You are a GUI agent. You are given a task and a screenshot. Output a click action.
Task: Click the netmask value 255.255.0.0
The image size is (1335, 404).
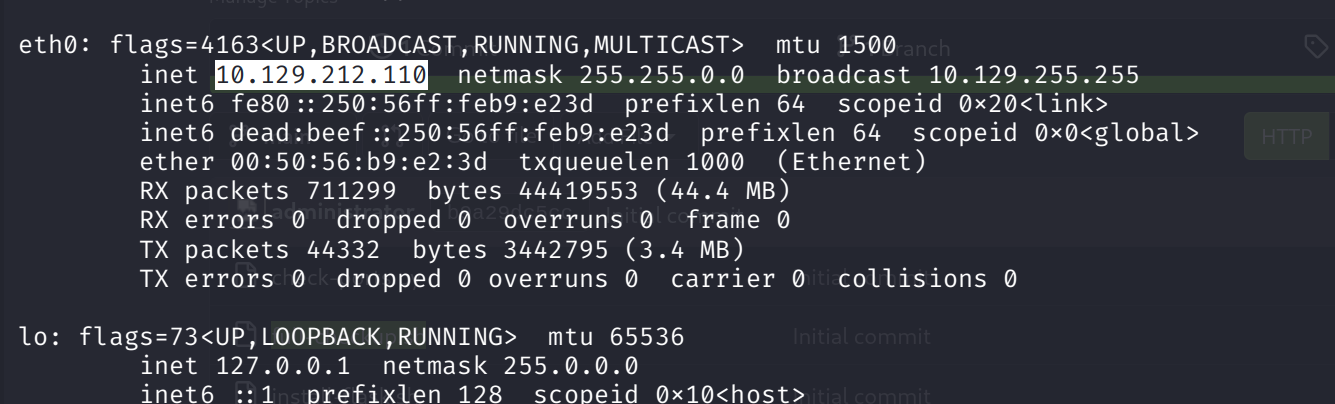662,75
